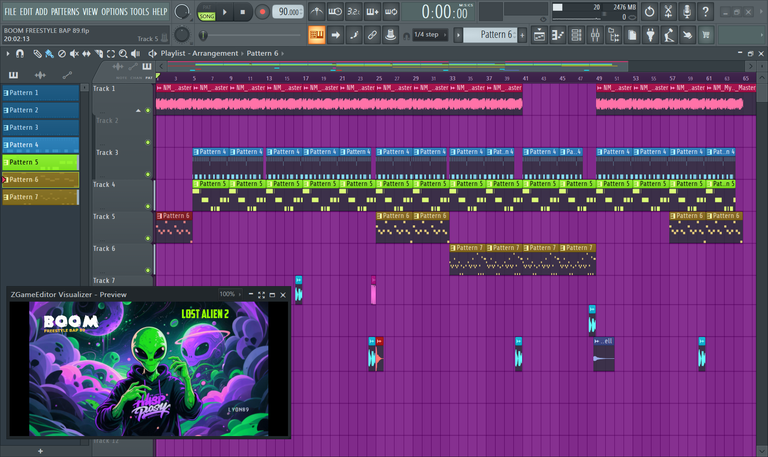The image size is (768, 457).
Task: Select Pattern 5 in the picker
Action: coord(41,162)
